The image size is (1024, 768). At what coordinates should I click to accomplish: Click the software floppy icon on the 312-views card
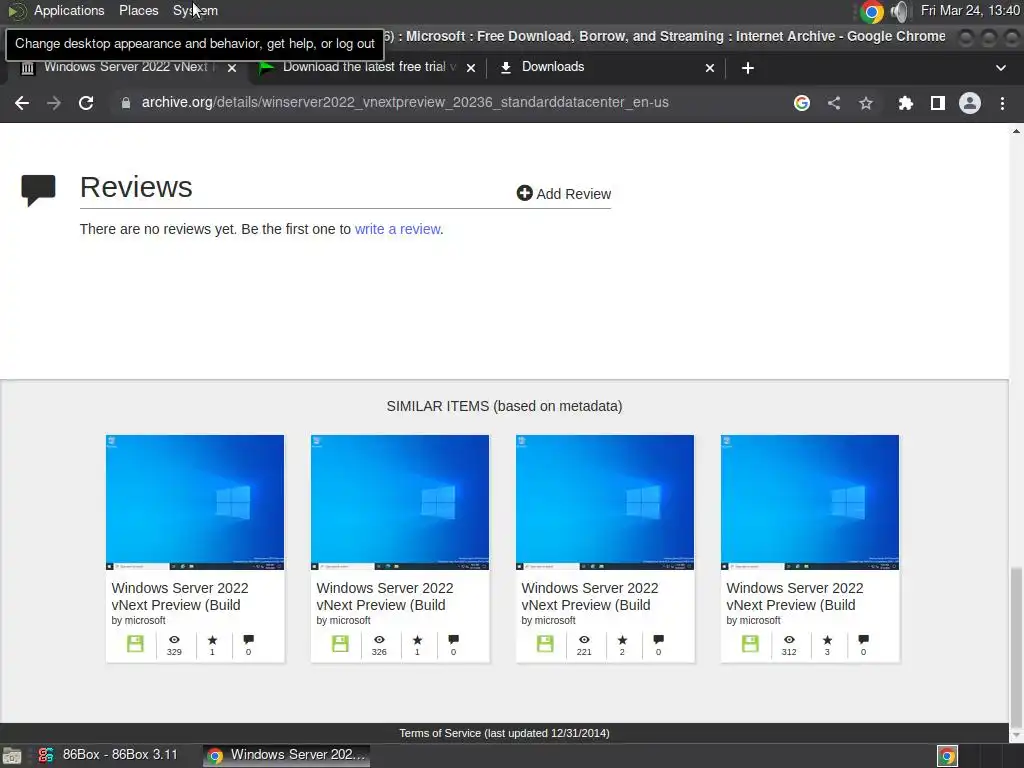tap(750, 644)
